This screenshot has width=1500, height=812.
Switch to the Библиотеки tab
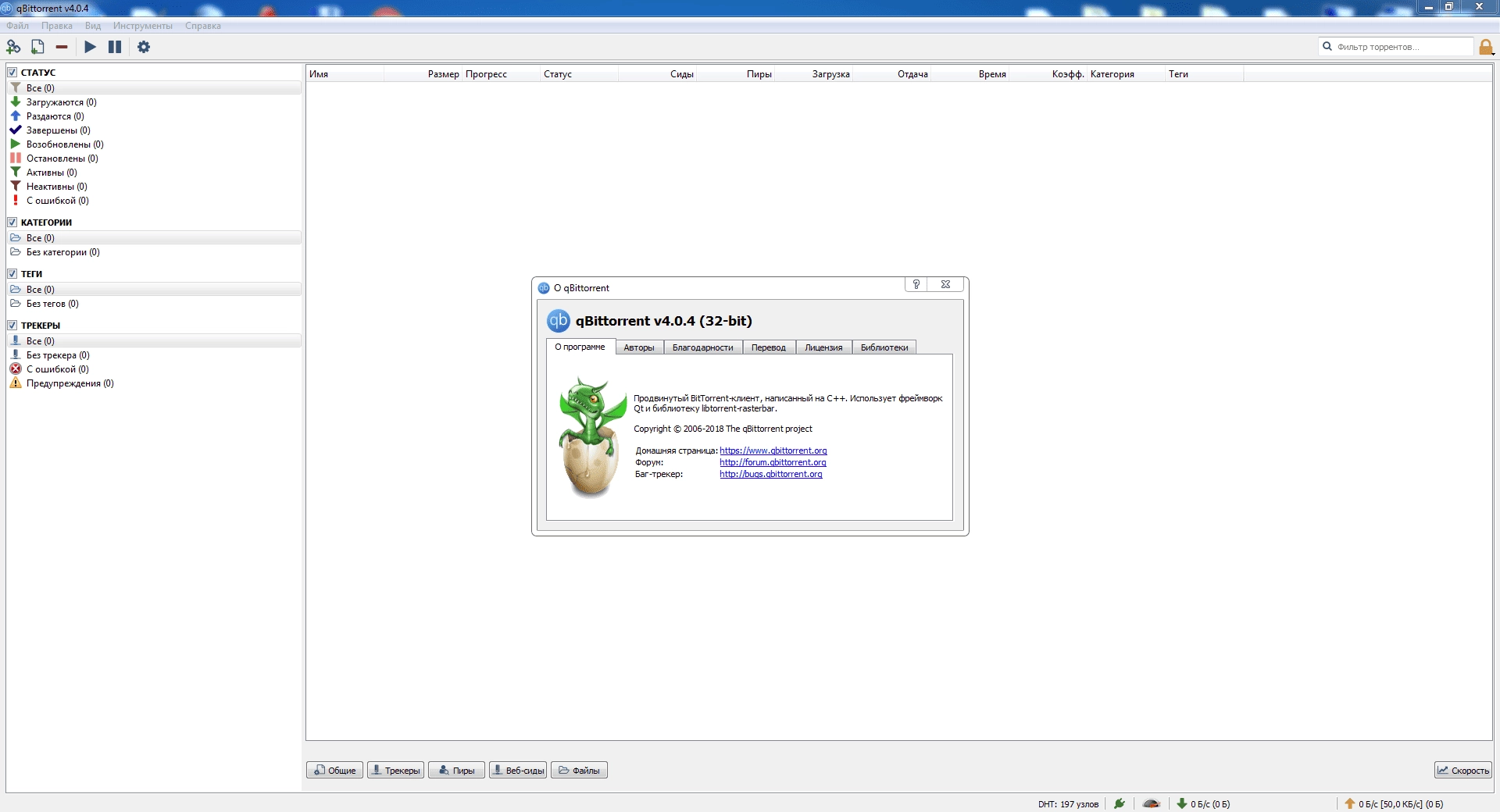coord(884,347)
